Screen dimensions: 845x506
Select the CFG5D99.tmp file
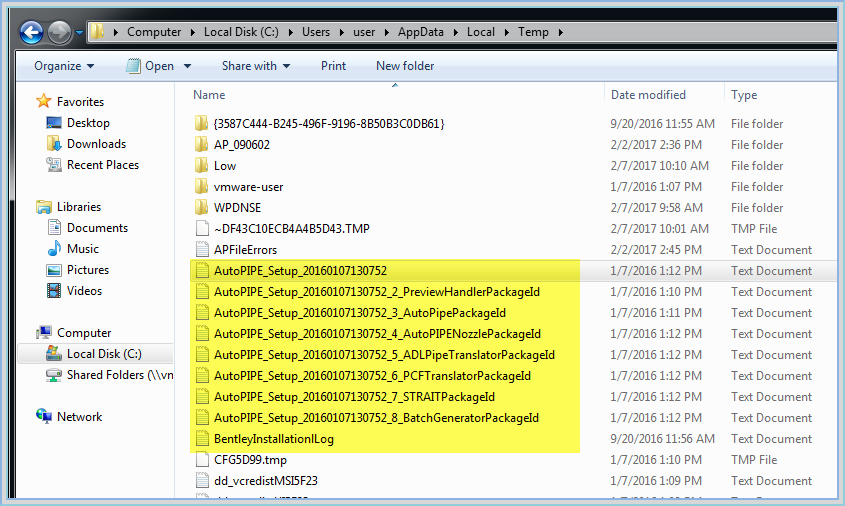(250, 460)
